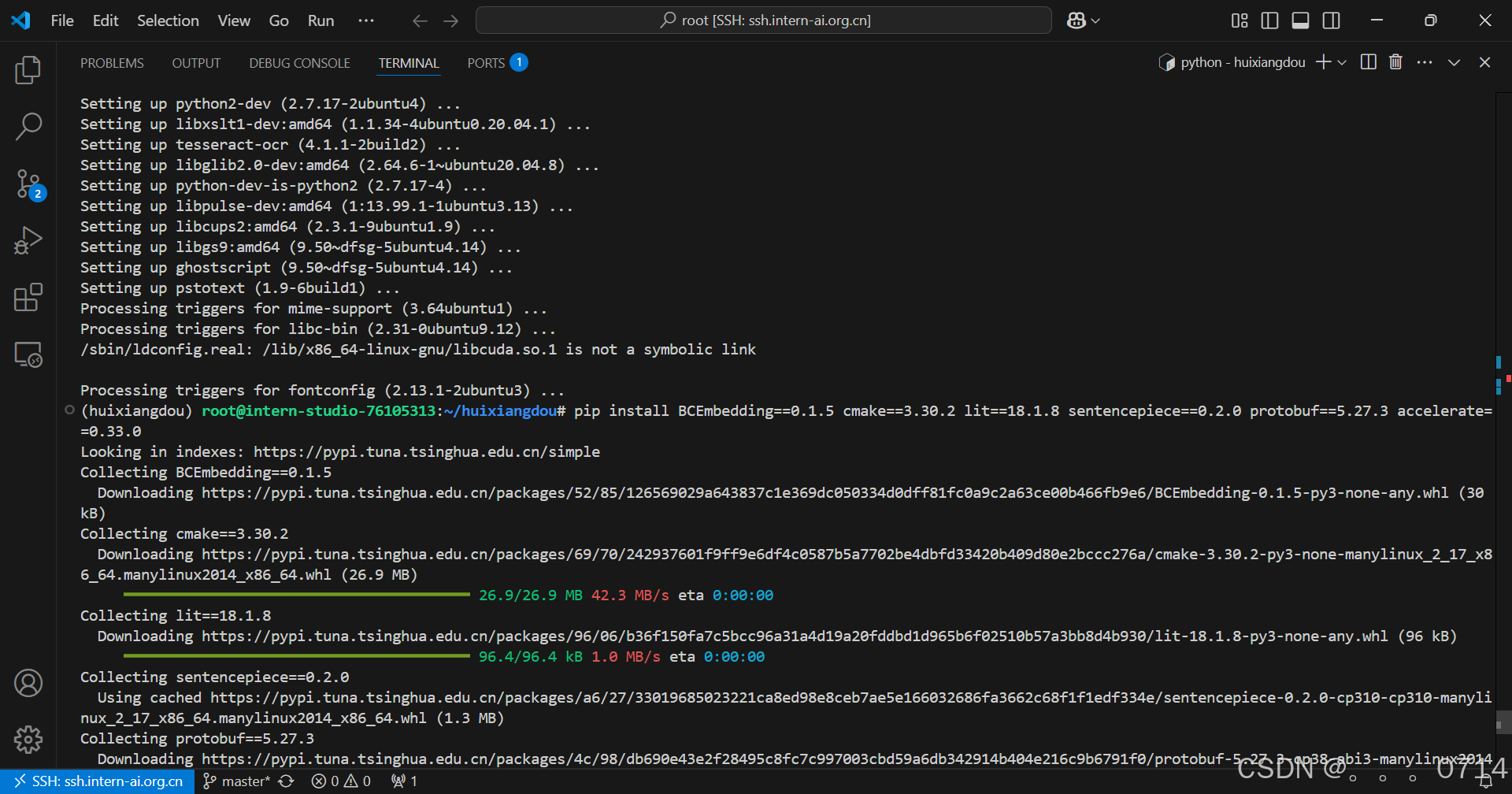Open errors and warnings status item
Screen dimensions: 1512x794
tap(341, 781)
